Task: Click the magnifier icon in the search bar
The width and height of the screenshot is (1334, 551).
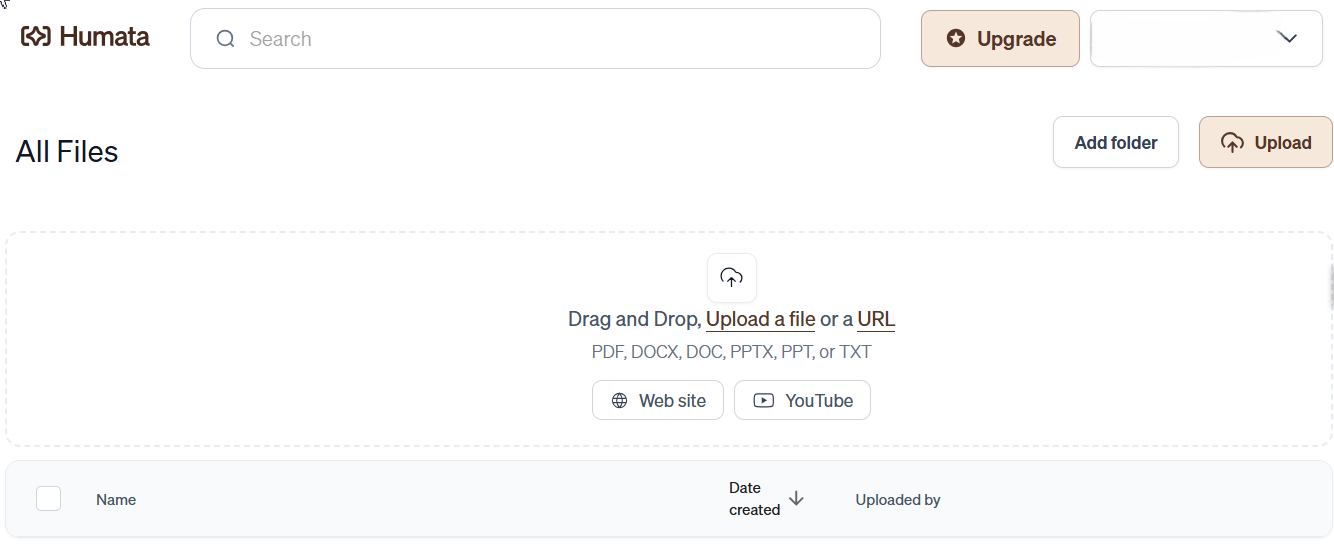Action: (x=226, y=39)
